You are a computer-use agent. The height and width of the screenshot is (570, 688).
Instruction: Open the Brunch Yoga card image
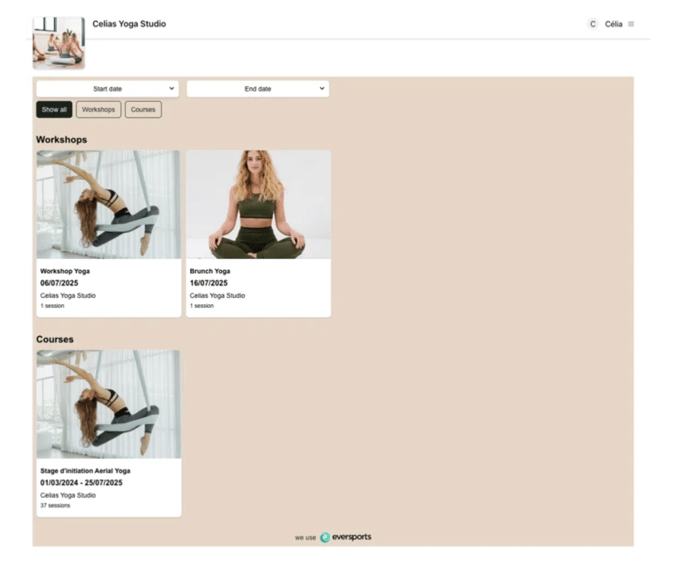(x=258, y=204)
